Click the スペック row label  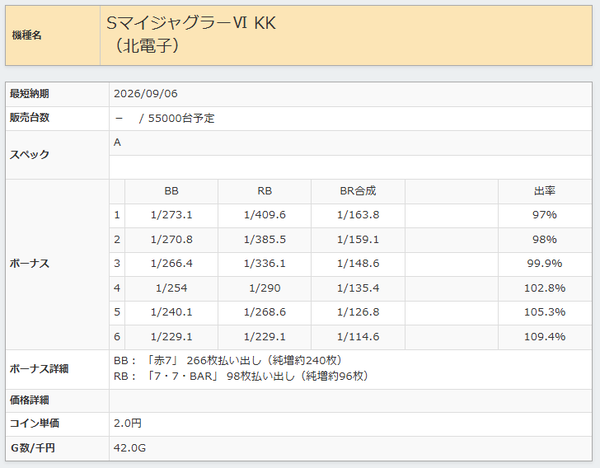pyautogui.click(x=29, y=155)
